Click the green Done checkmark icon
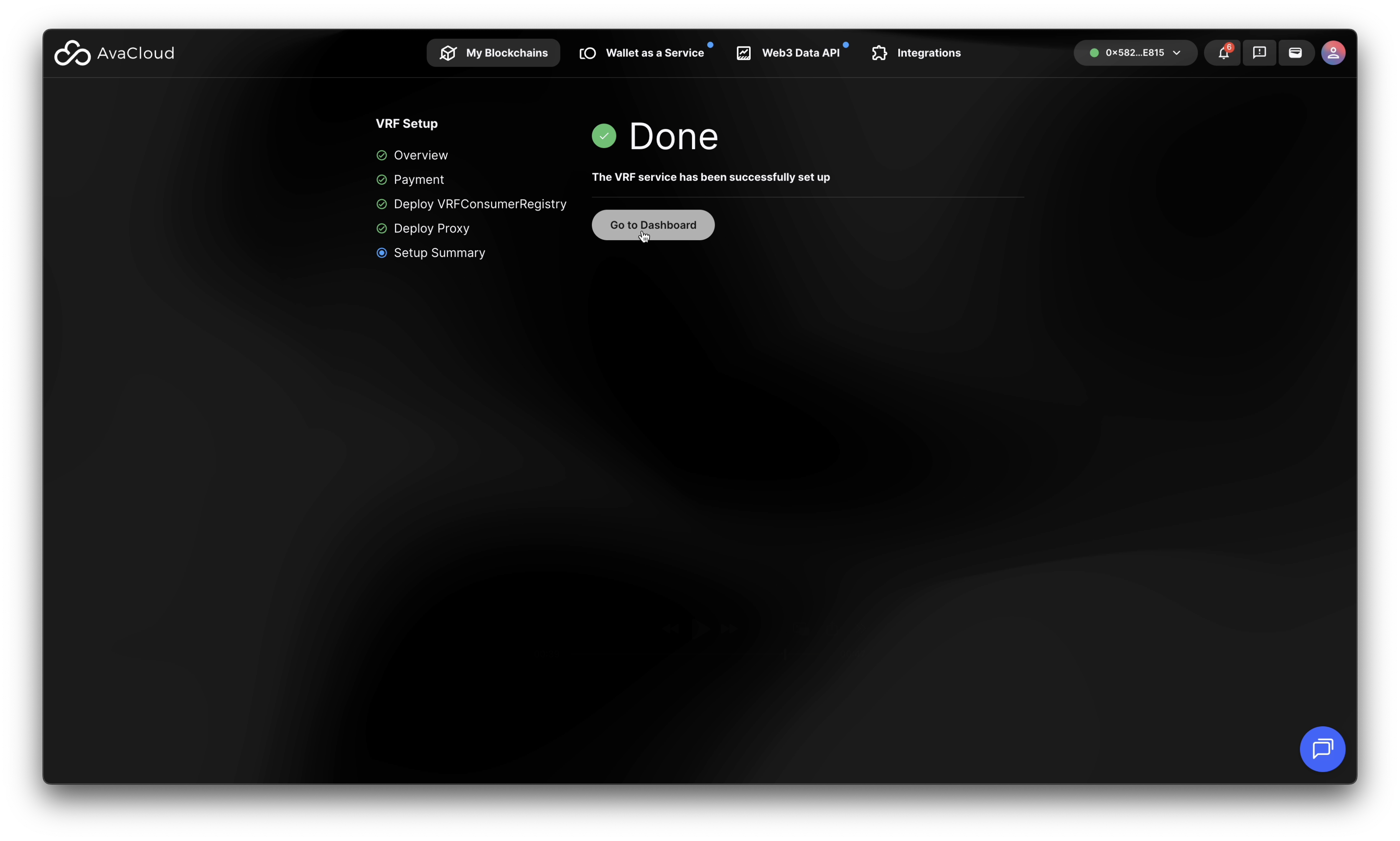1400x841 pixels. tap(604, 136)
